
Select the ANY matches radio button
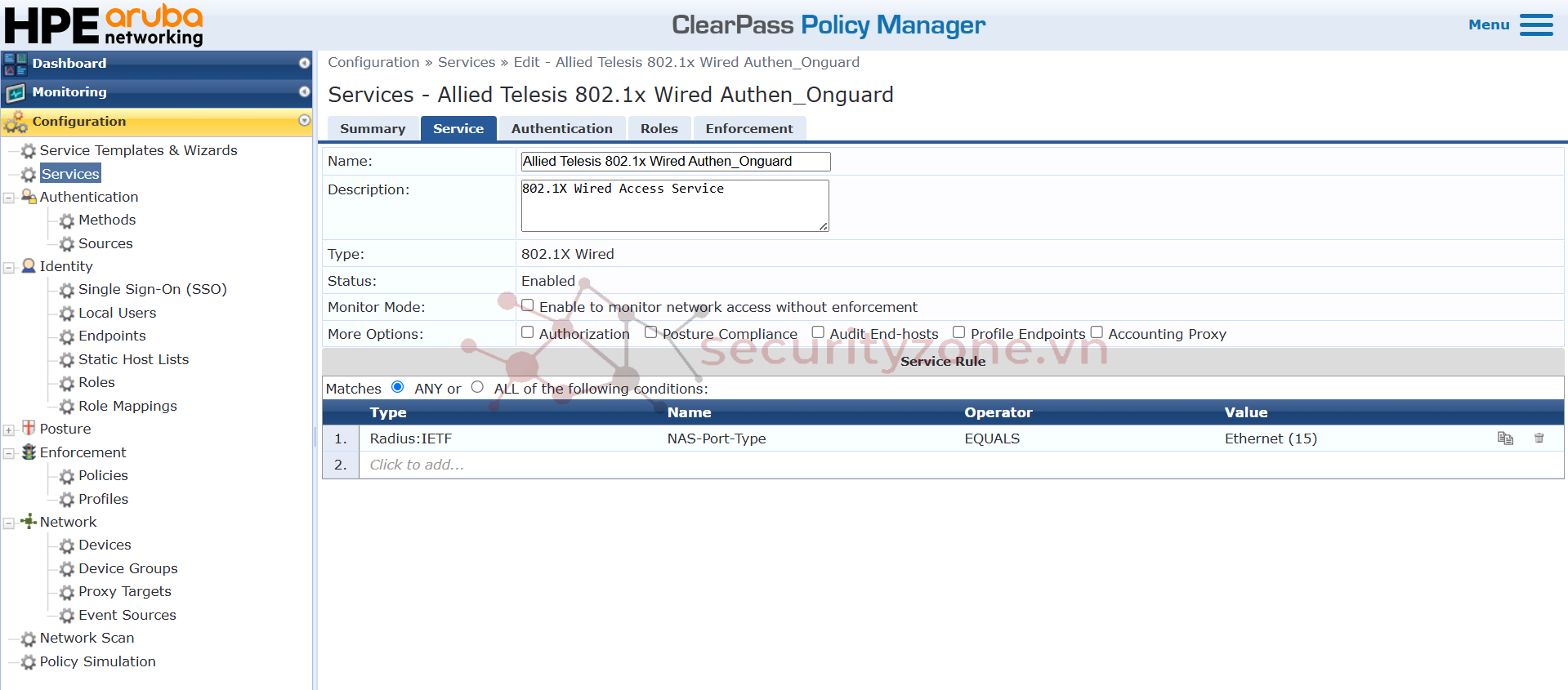(x=398, y=387)
